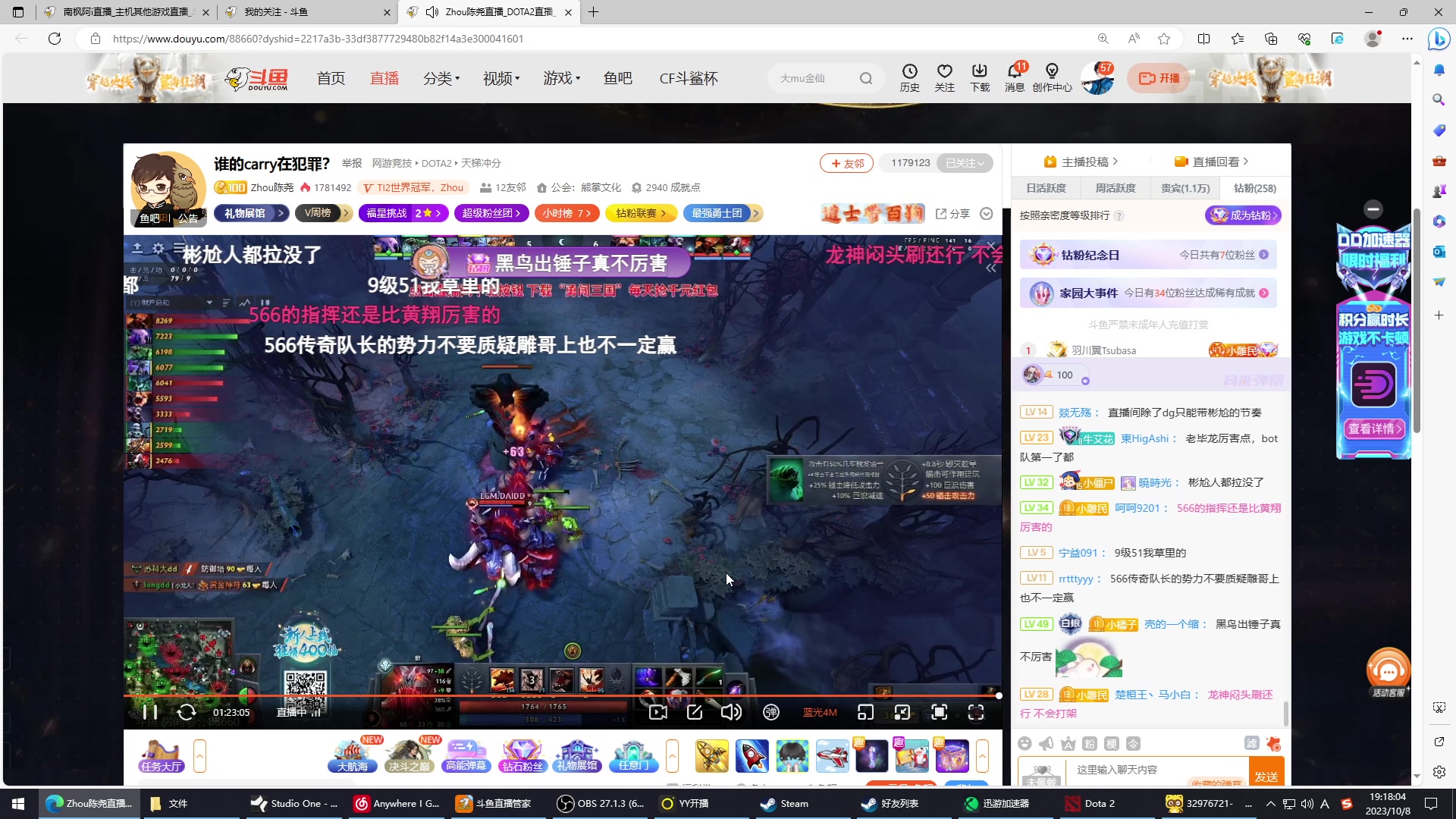Switch to 贵宾(1.1万) tab
Screen dimensions: 1456x819
point(1185,188)
